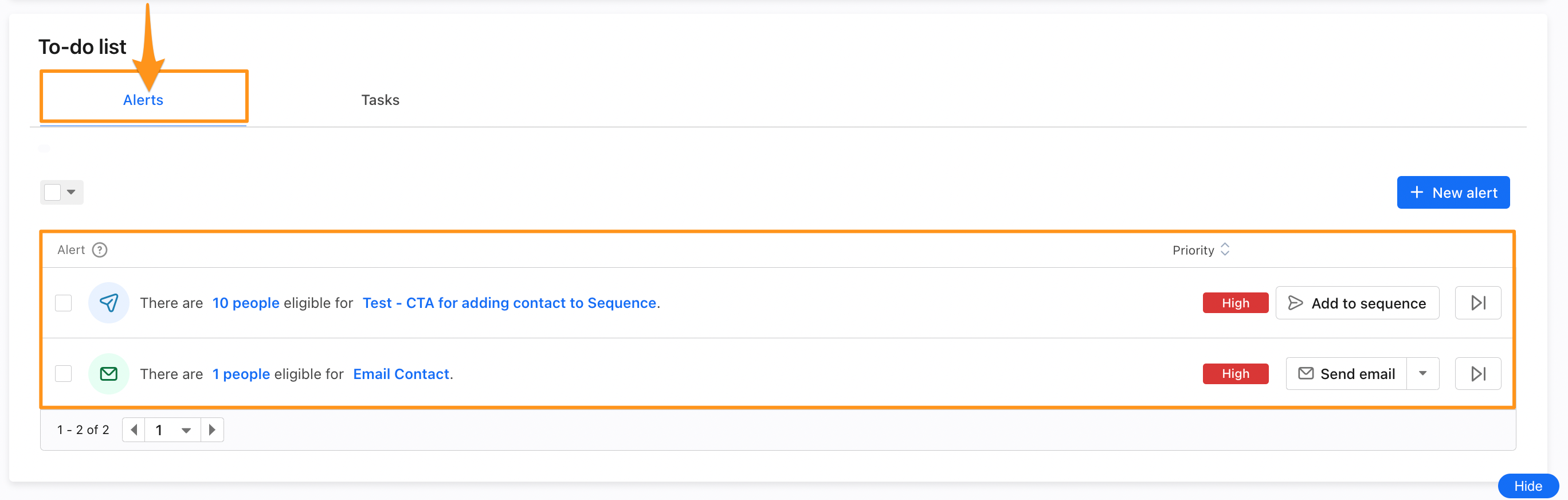Expand the Send email options arrow
Viewport: 1568px width, 500px height.
[1422, 373]
